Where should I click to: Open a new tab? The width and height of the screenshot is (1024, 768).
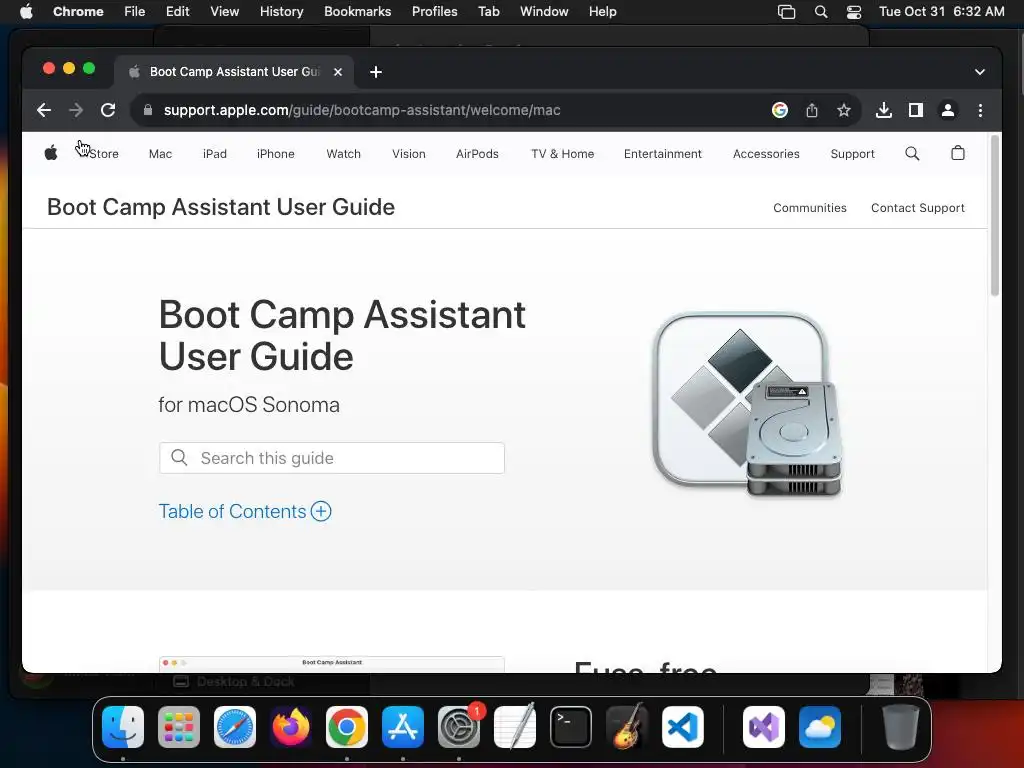[376, 72]
